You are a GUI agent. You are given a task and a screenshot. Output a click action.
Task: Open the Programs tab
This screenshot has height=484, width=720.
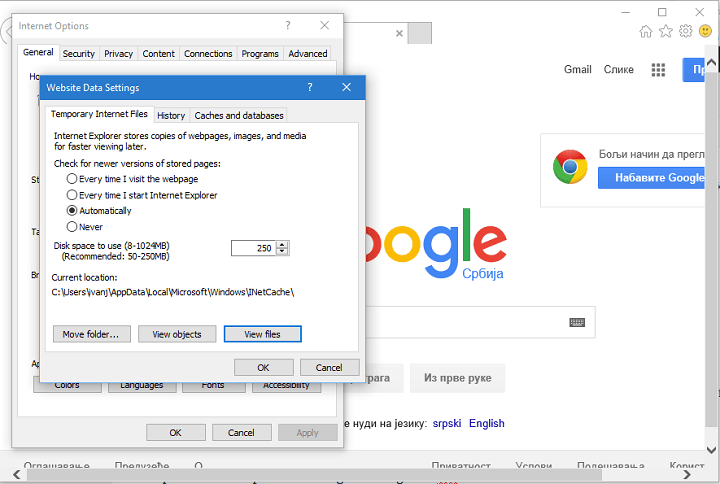260,54
